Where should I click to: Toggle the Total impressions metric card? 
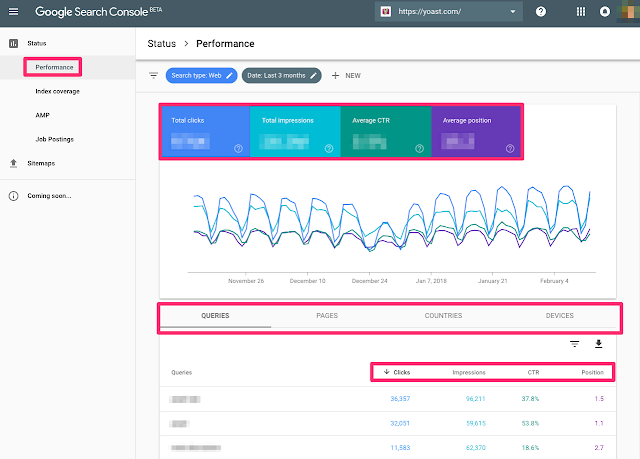click(x=294, y=132)
